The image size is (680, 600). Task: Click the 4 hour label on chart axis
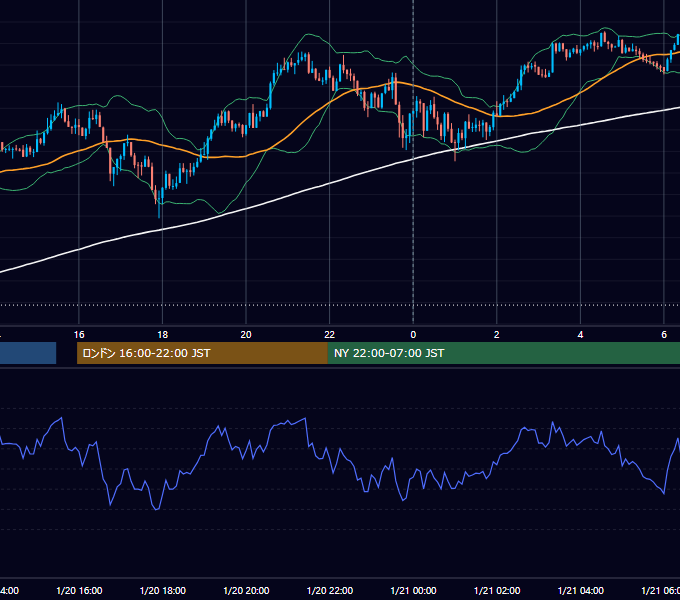pyautogui.click(x=580, y=335)
